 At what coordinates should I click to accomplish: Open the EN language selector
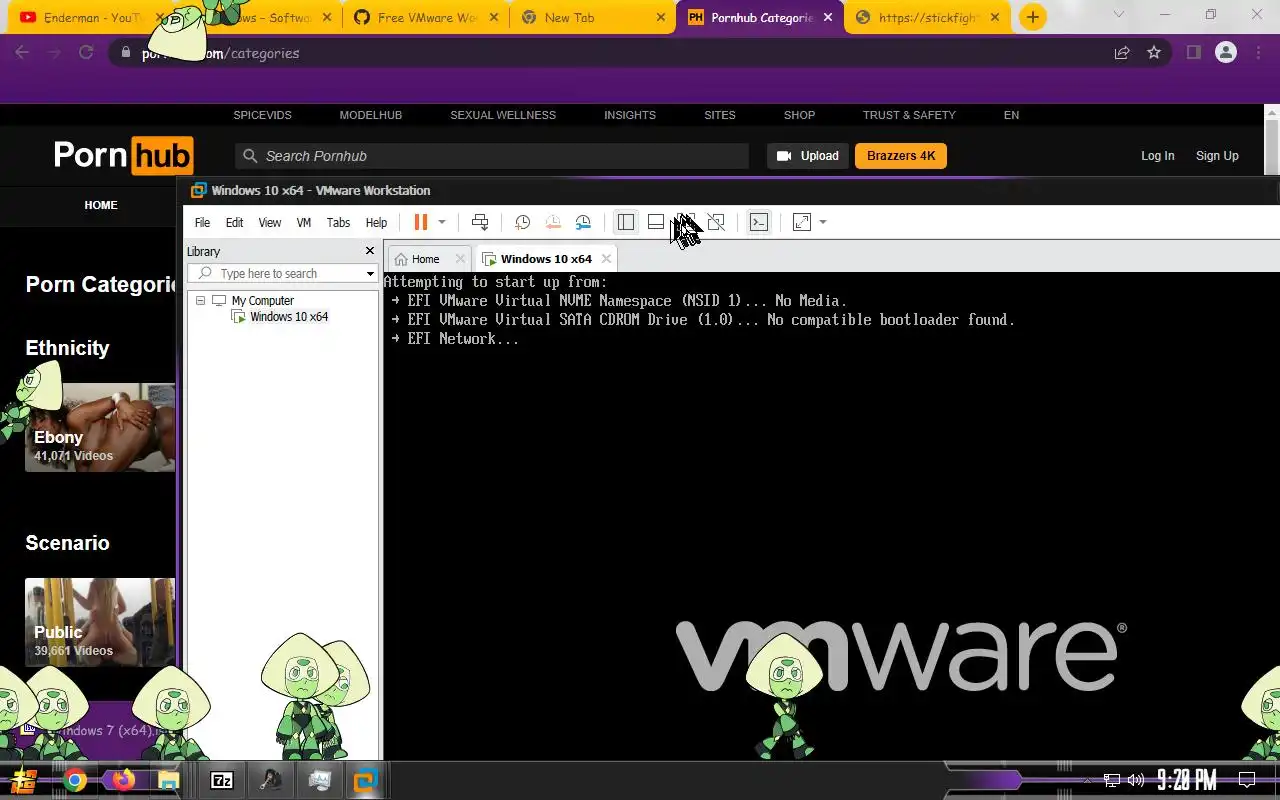(x=1011, y=115)
